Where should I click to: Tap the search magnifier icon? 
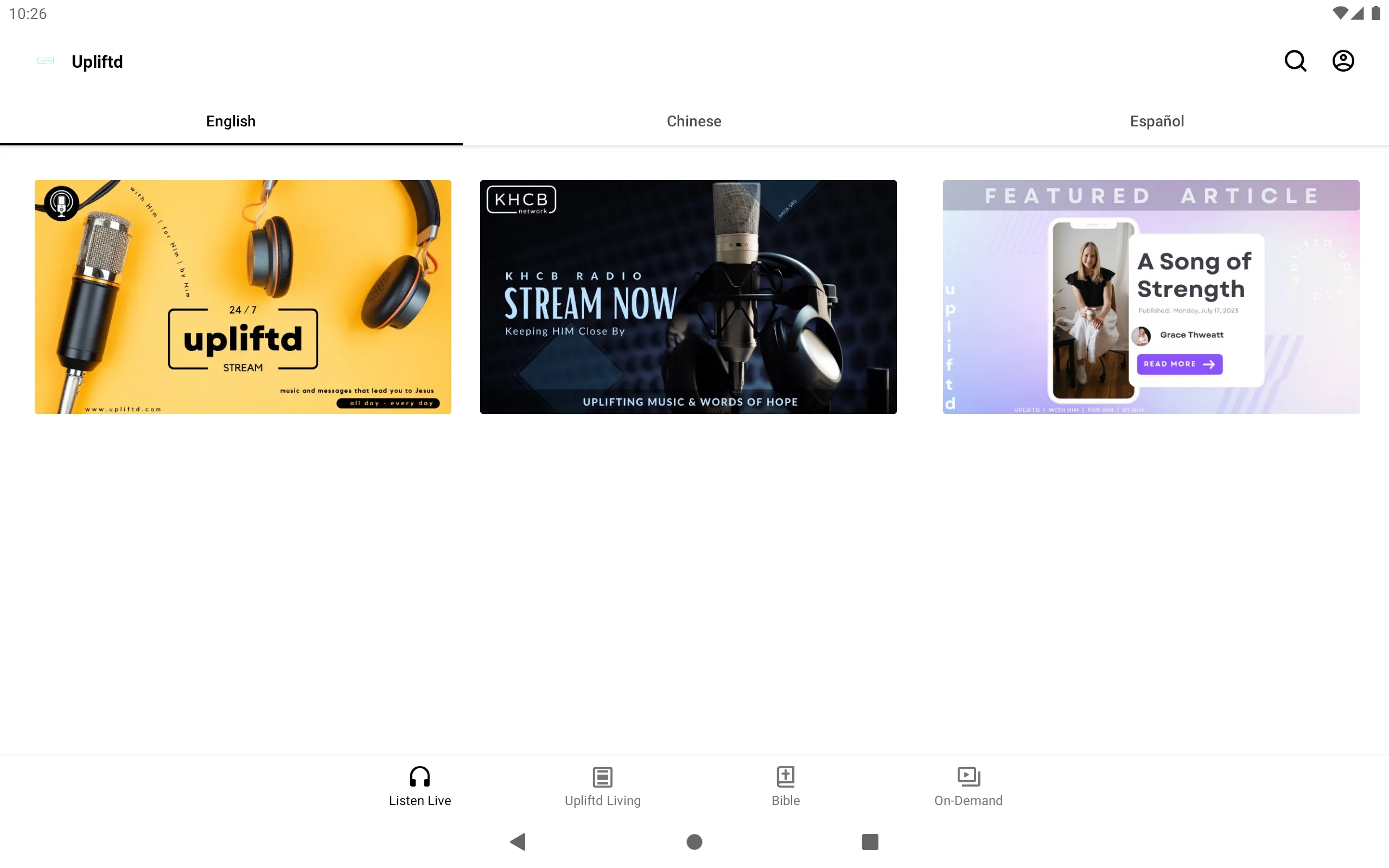point(1296,61)
